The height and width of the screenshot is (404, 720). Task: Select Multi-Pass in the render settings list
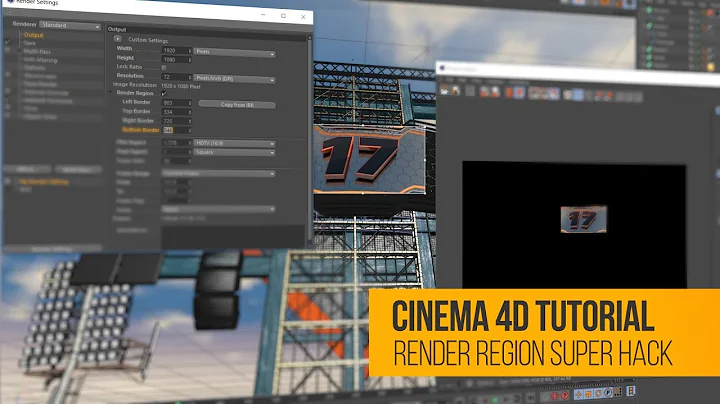pos(37,51)
